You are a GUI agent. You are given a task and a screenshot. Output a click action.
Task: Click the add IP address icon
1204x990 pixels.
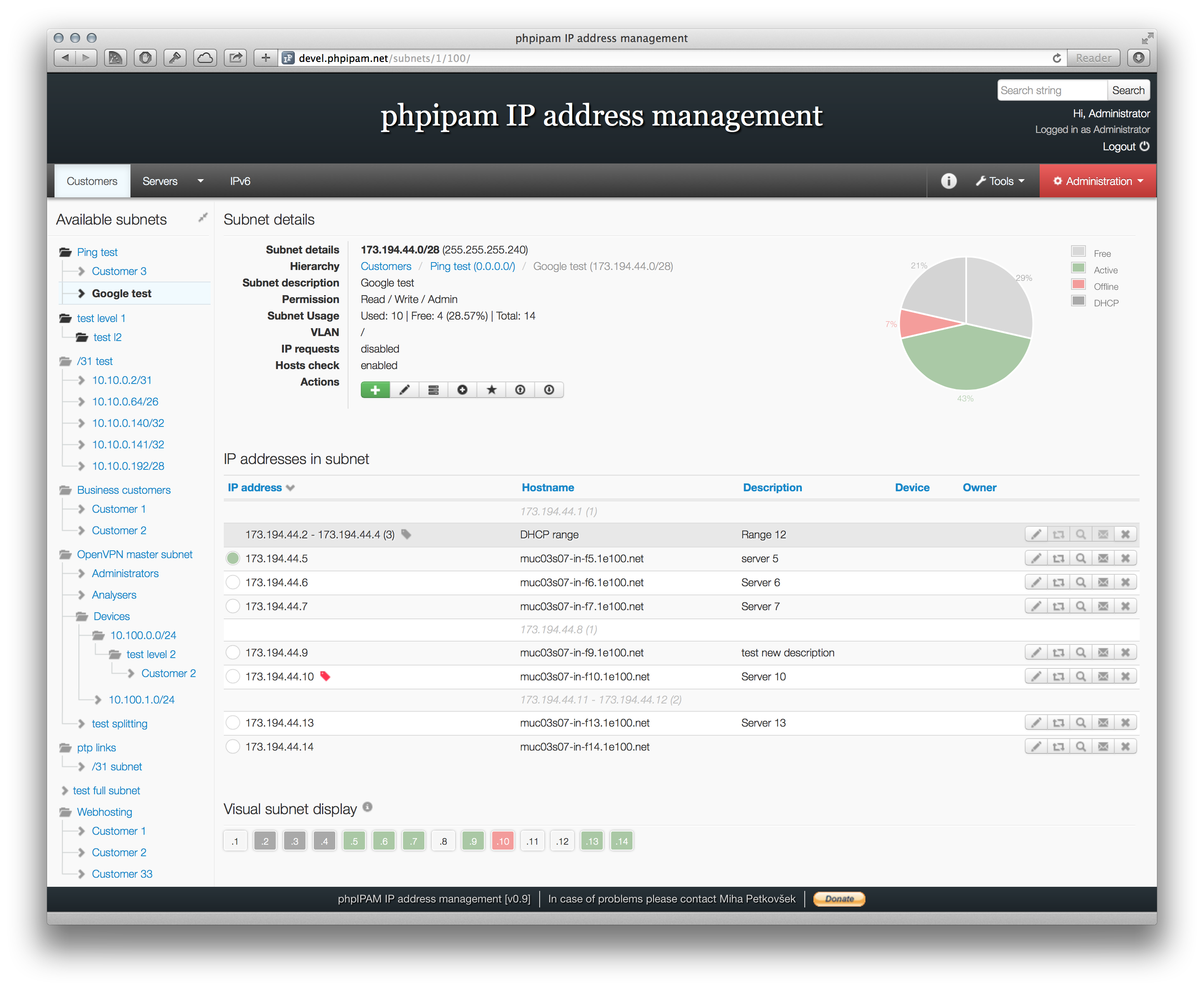point(375,390)
